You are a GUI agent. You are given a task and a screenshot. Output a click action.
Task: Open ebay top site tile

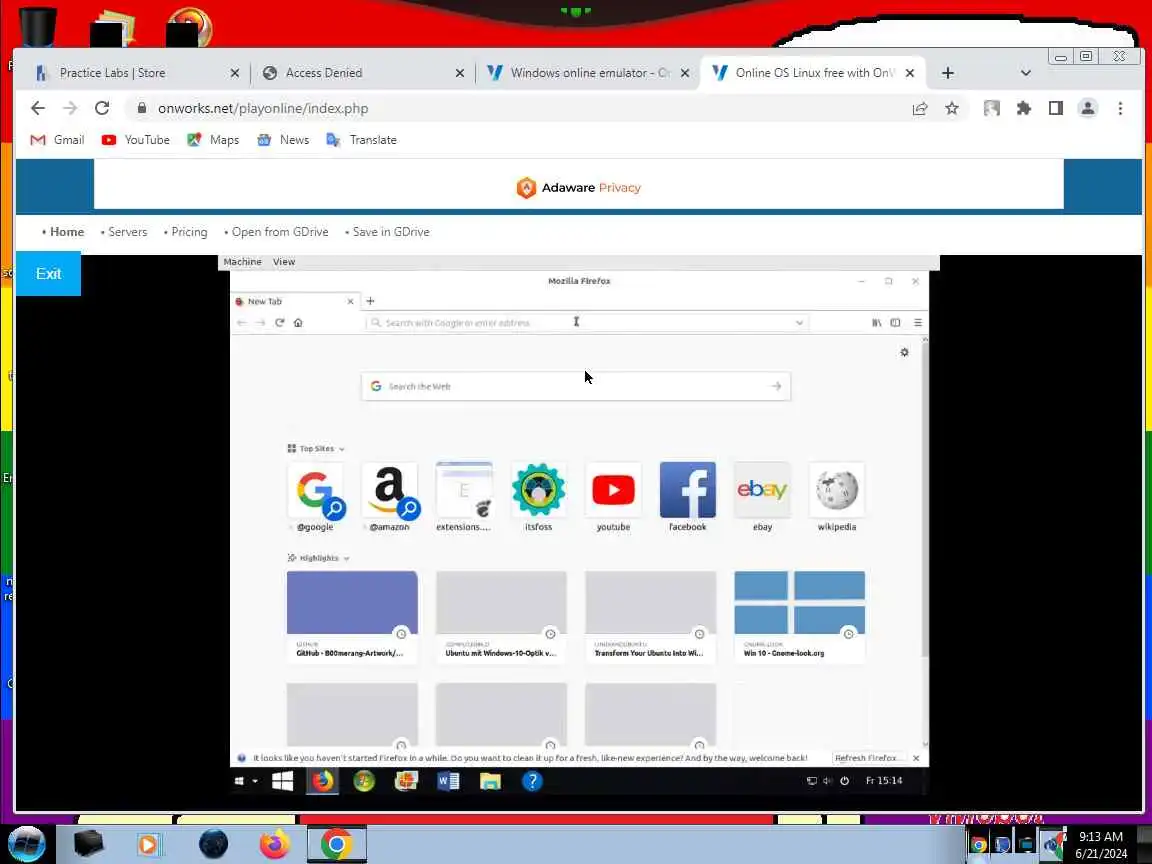[x=763, y=497]
